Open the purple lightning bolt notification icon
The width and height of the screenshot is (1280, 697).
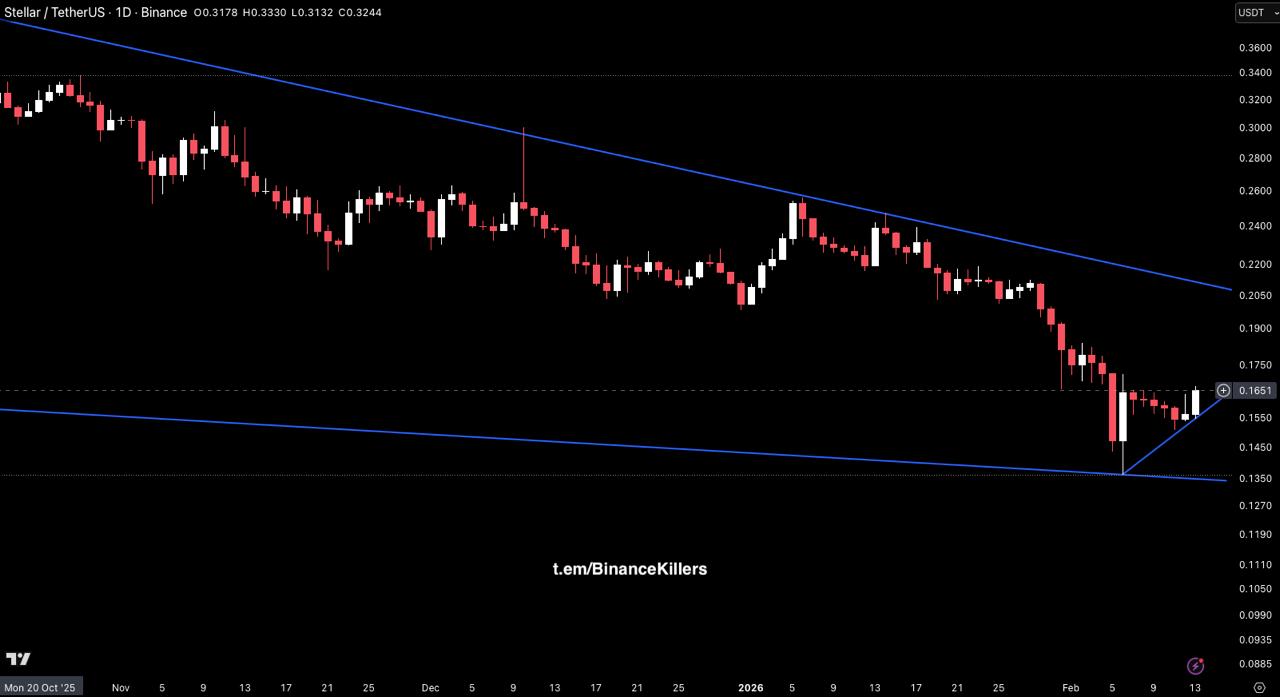(x=1195, y=666)
